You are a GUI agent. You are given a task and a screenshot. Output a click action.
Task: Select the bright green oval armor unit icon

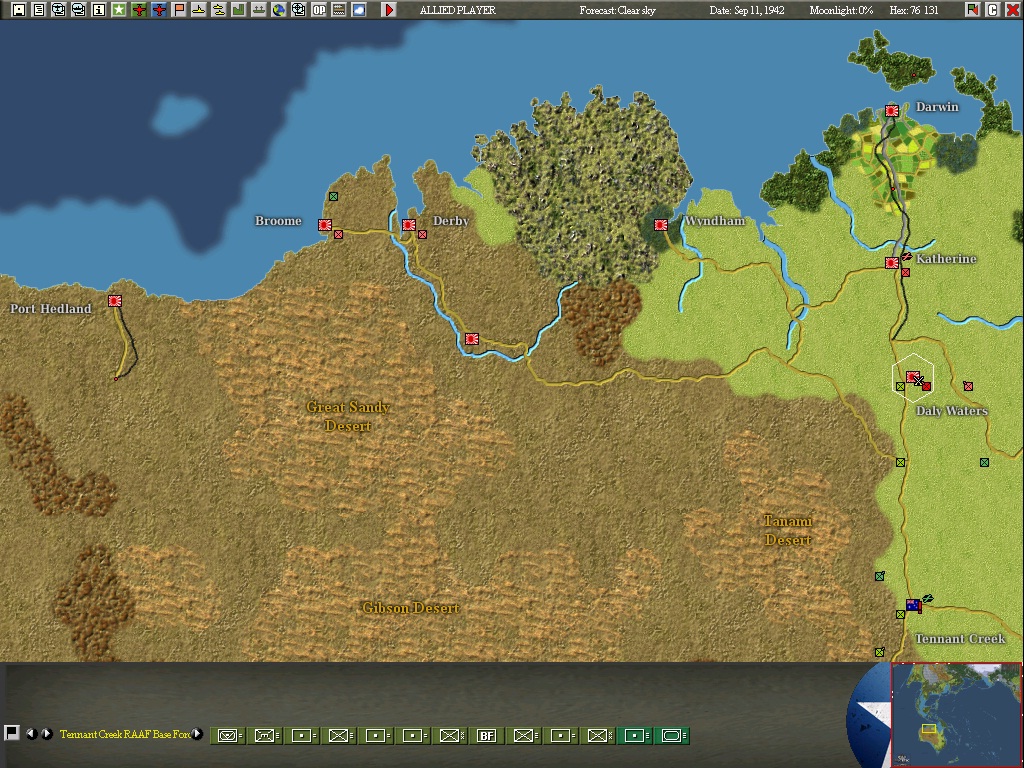click(x=672, y=736)
